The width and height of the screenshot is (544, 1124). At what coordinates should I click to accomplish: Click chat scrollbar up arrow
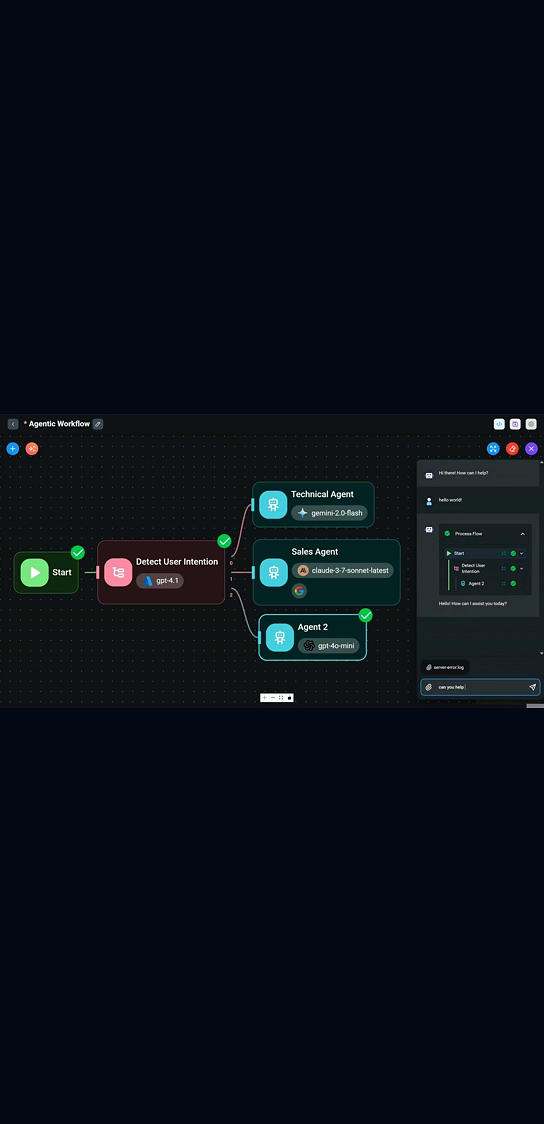542,462
